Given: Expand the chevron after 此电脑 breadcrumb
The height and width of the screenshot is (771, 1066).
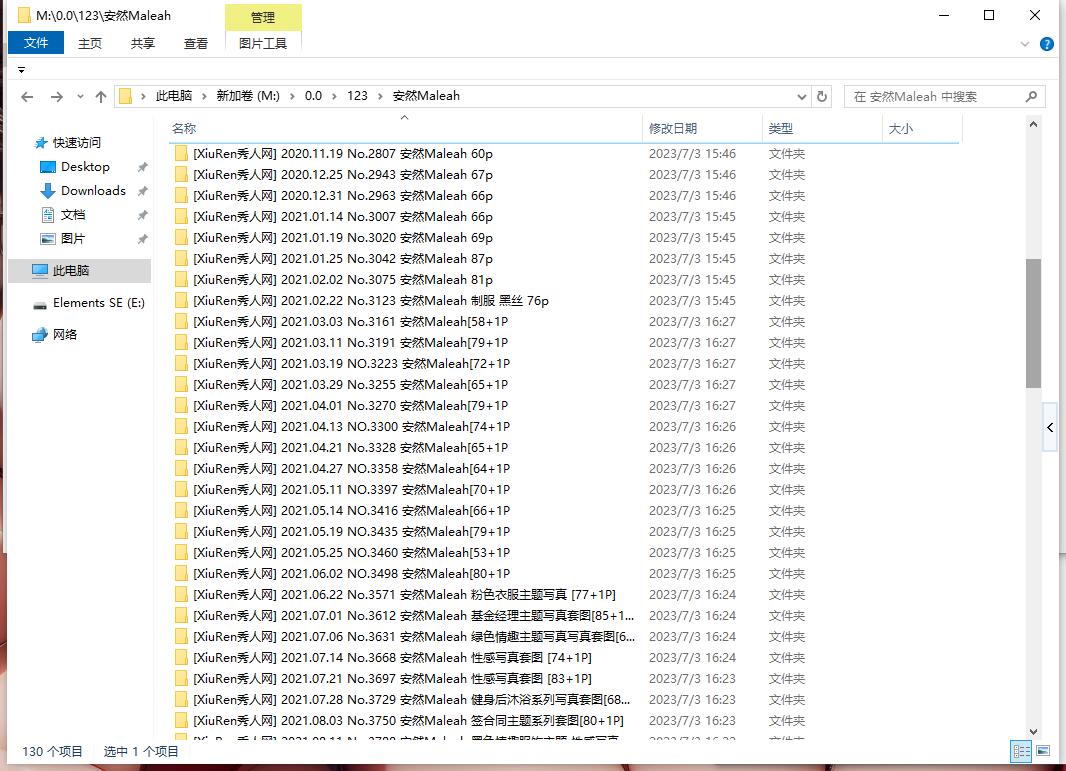Looking at the screenshot, I should [204, 97].
